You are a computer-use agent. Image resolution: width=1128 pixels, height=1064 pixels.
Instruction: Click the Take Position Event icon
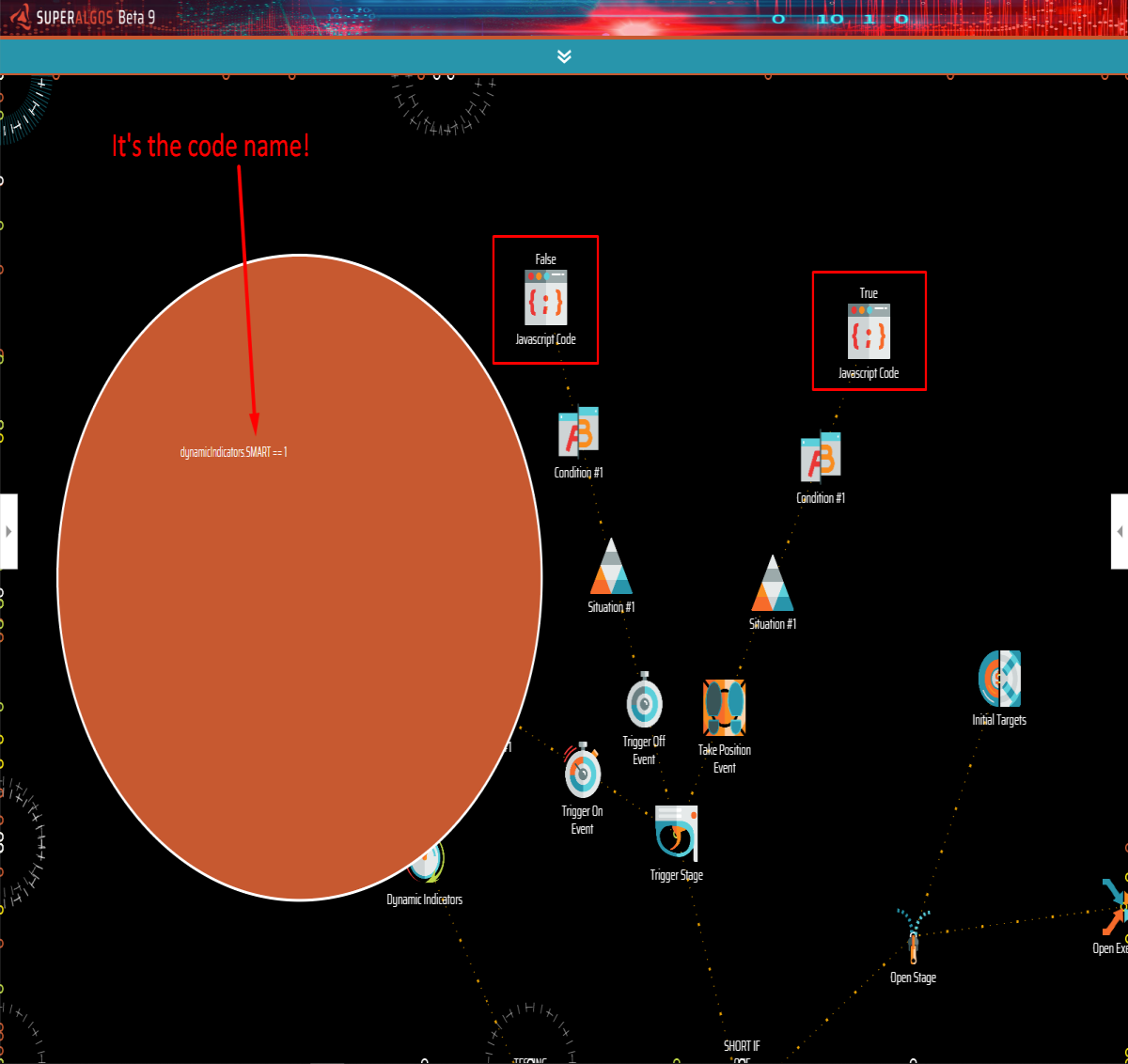pos(724,708)
